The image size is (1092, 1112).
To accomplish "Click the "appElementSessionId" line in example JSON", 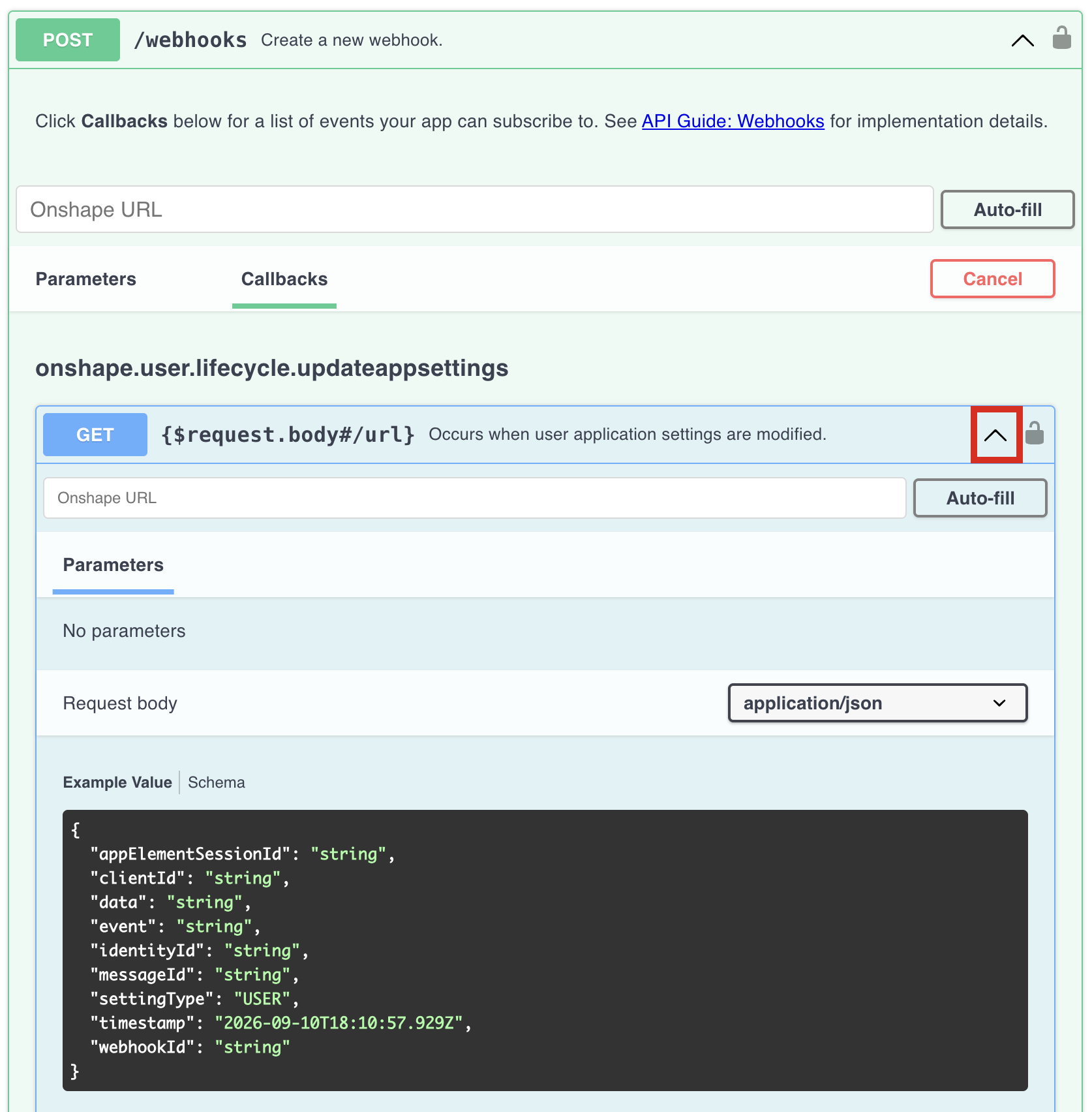I will pyautogui.click(x=243, y=854).
